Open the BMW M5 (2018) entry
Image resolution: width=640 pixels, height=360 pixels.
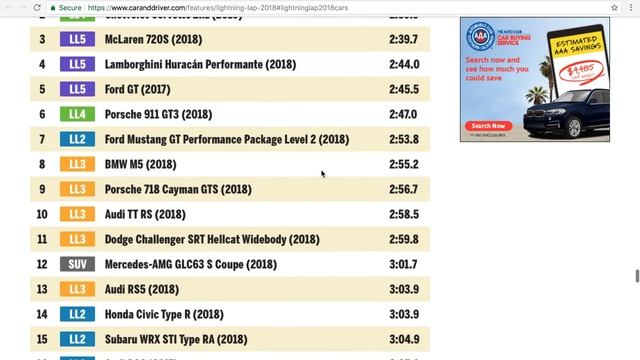[x=140, y=164]
